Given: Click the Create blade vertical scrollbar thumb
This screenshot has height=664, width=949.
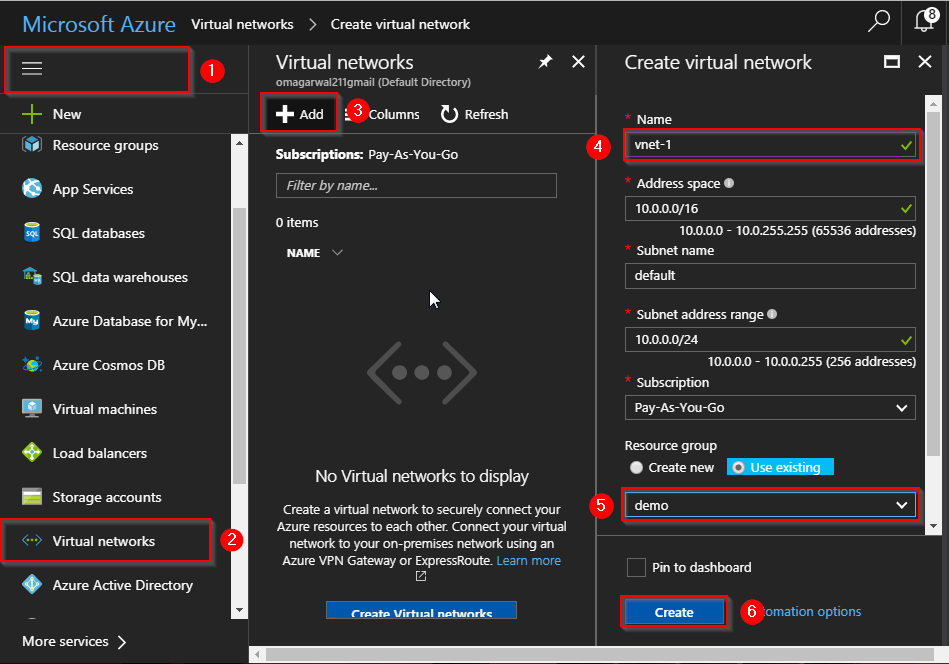Looking at the screenshot, I should tap(933, 284).
